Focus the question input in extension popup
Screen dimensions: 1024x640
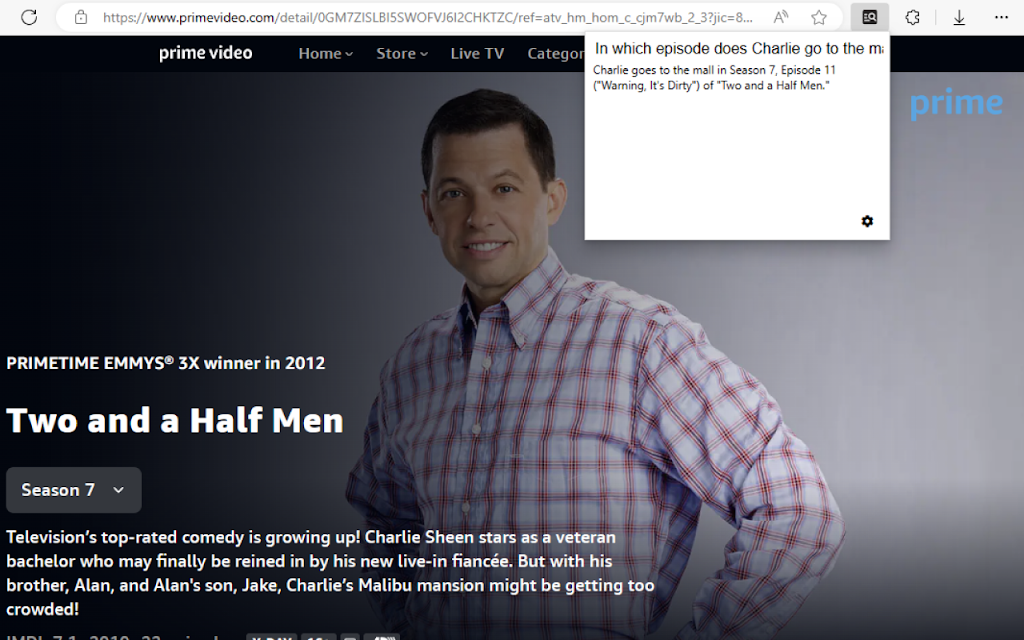pos(739,49)
